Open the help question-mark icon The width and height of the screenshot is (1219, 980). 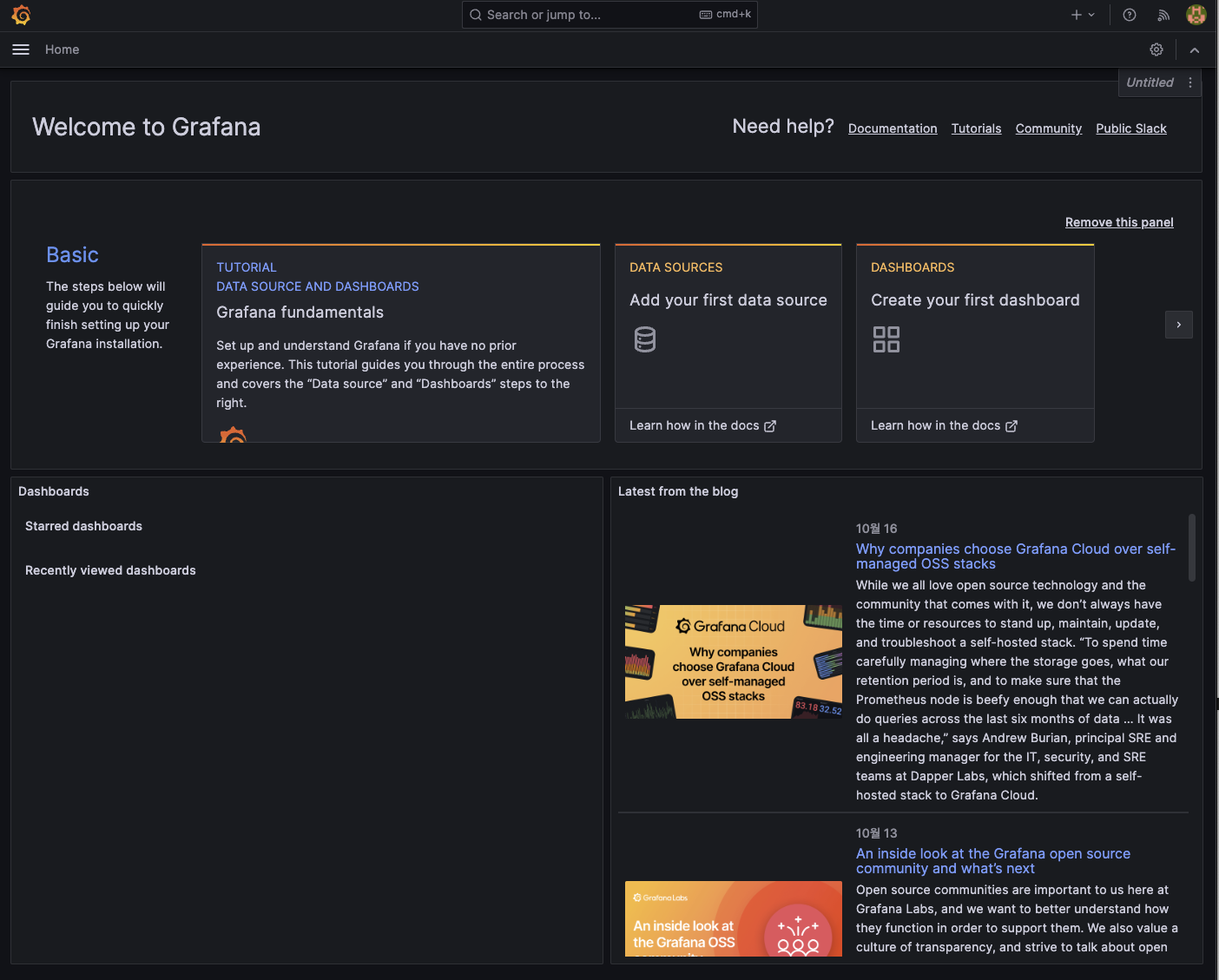pyautogui.click(x=1130, y=15)
